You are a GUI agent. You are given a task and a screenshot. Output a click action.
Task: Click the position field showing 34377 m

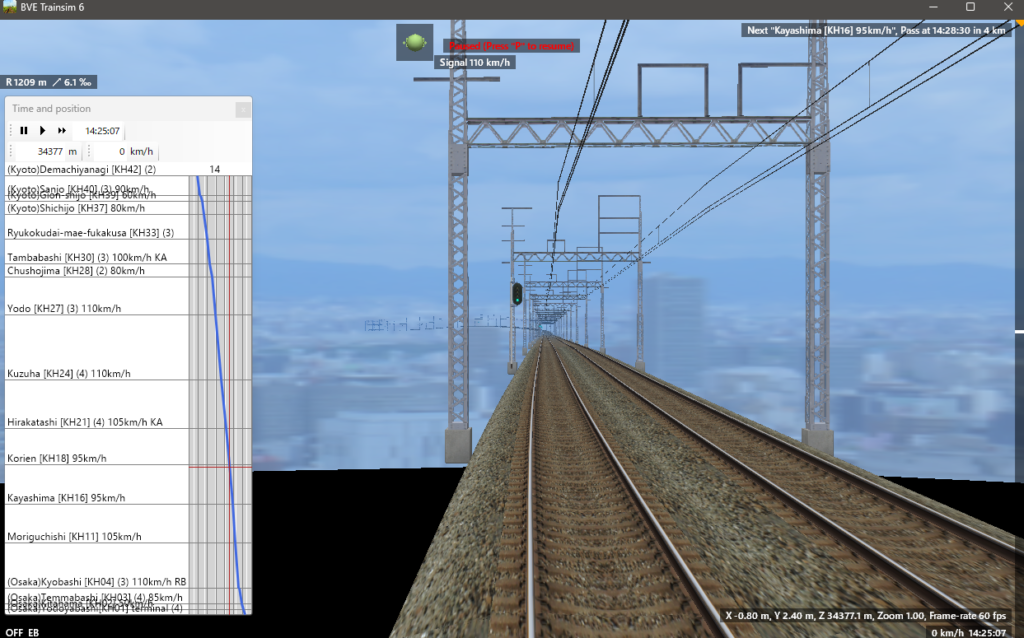click(x=52, y=152)
